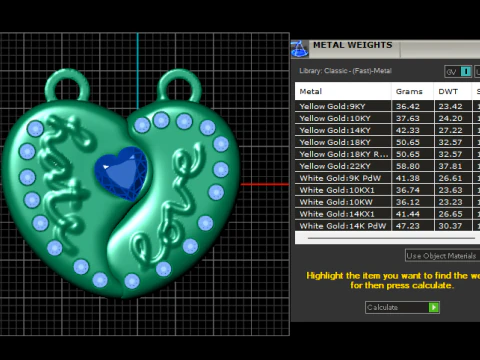Select the Yellow Gold:18KY row

(x=387, y=142)
